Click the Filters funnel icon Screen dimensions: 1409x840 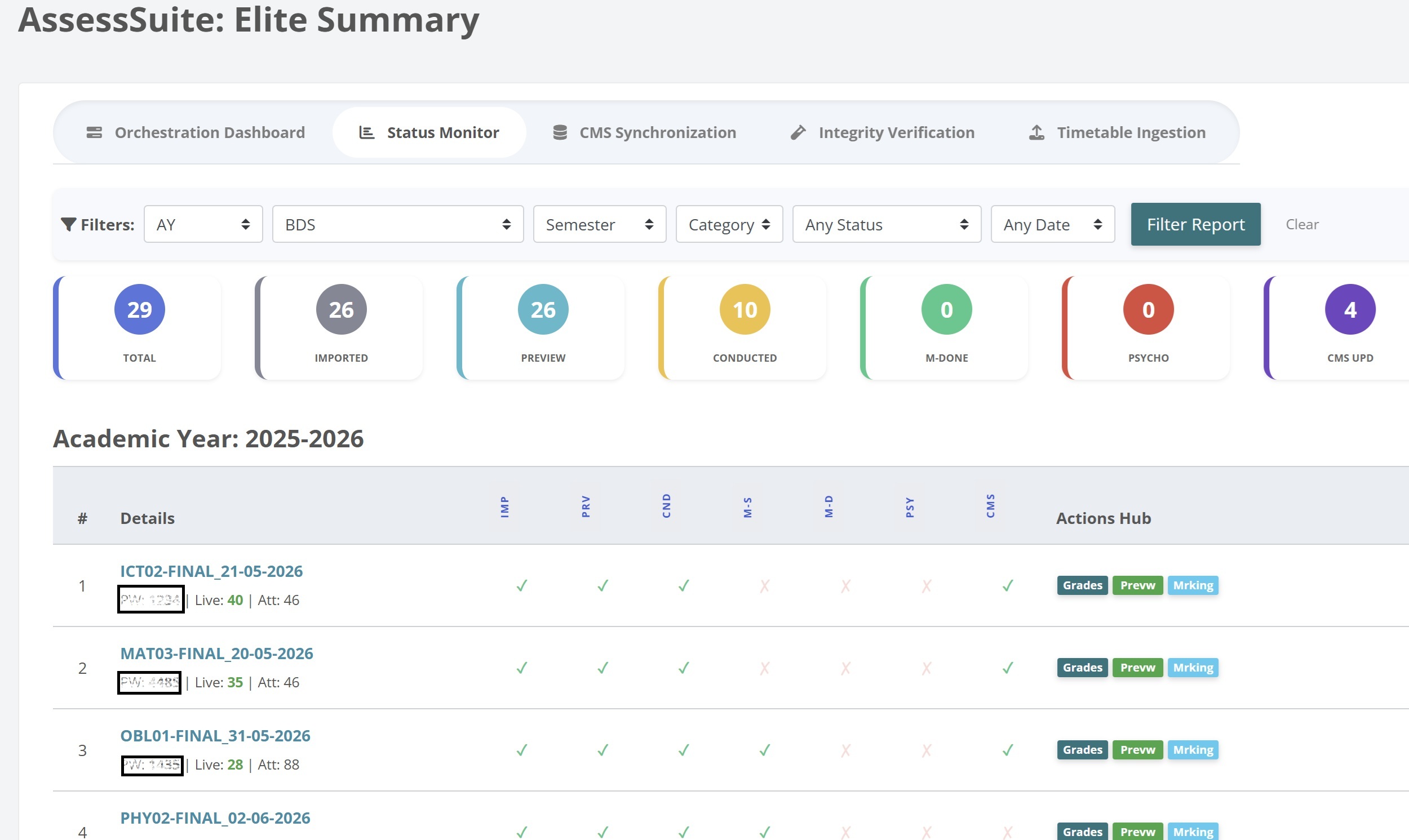coord(69,225)
